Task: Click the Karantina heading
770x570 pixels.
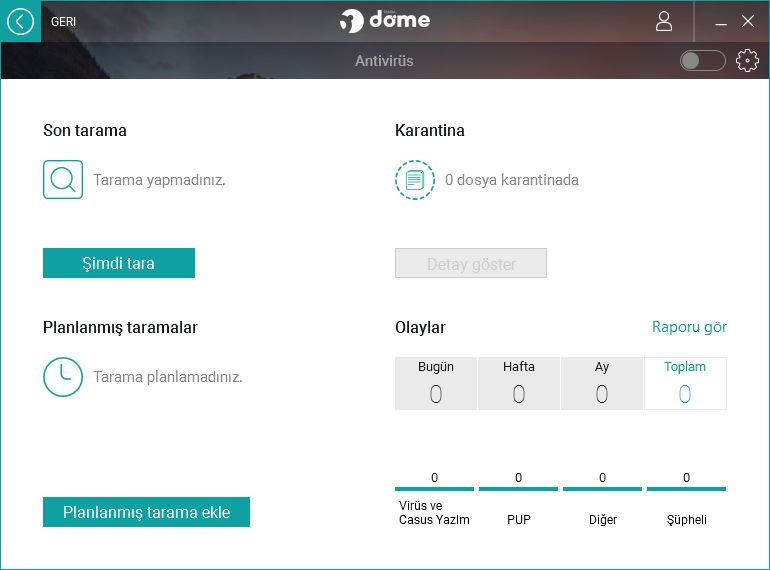Action: (x=430, y=131)
